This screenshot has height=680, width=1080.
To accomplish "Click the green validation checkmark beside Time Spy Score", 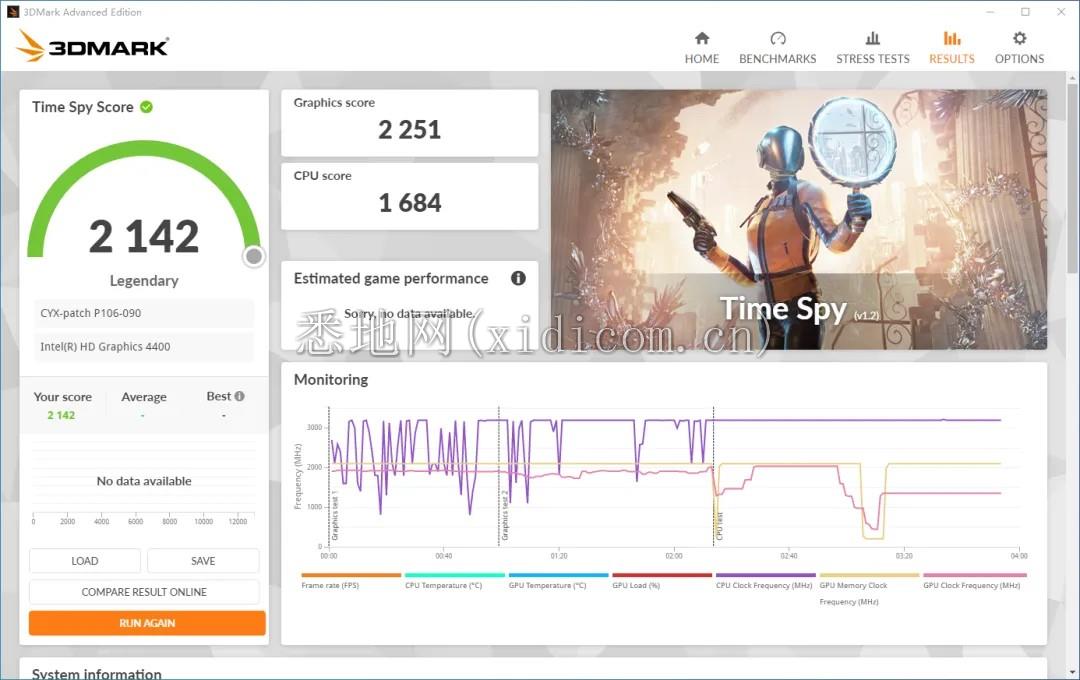I will [x=147, y=107].
